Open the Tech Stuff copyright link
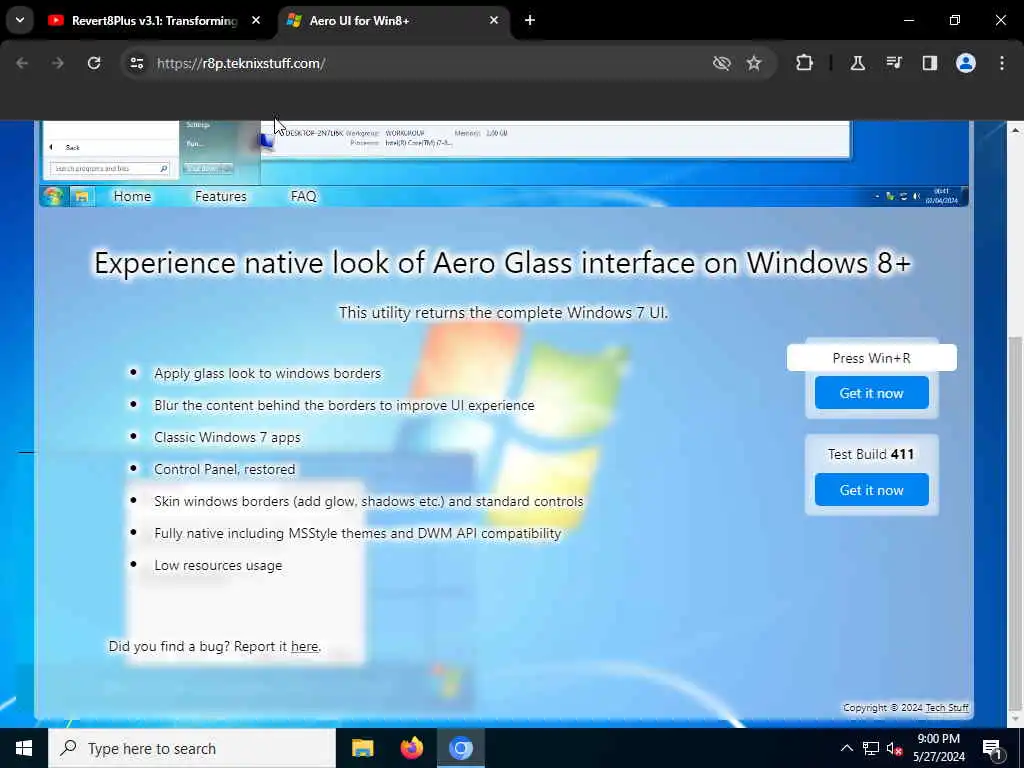 947,708
